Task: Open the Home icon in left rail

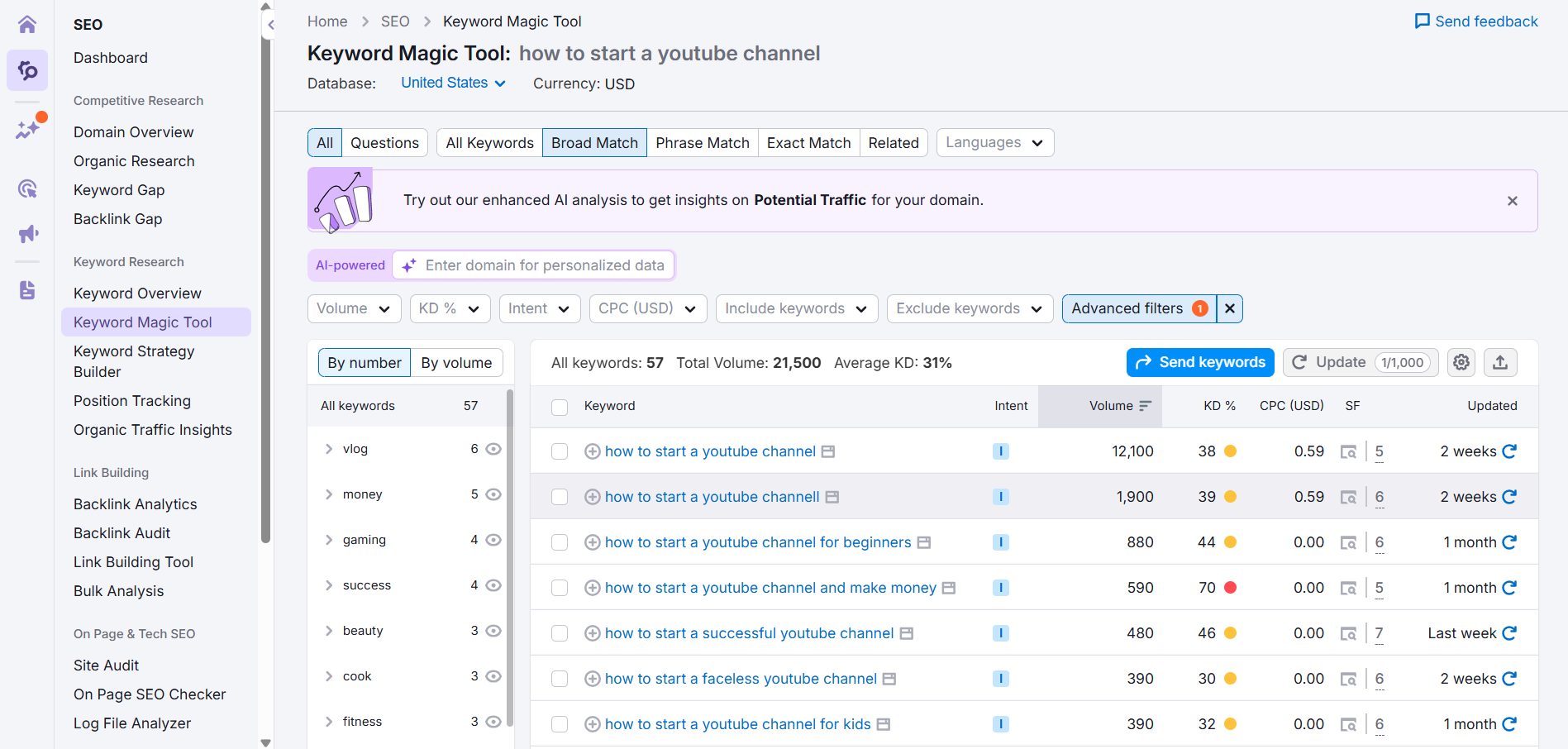Action: (x=27, y=24)
